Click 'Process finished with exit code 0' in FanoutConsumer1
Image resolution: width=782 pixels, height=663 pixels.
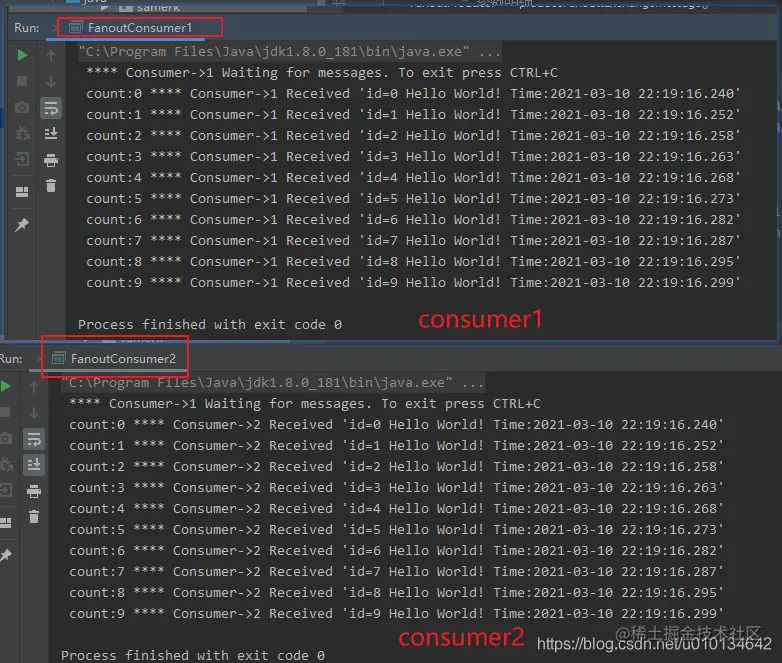[210, 325]
